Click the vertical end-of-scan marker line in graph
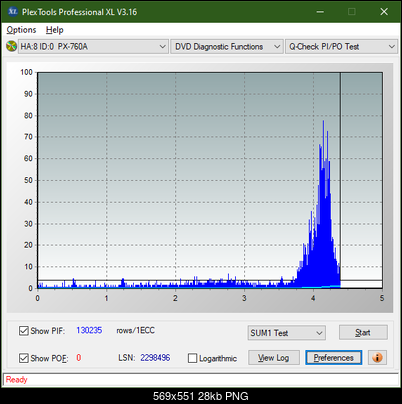This screenshot has height=404, width=402. coord(340,180)
